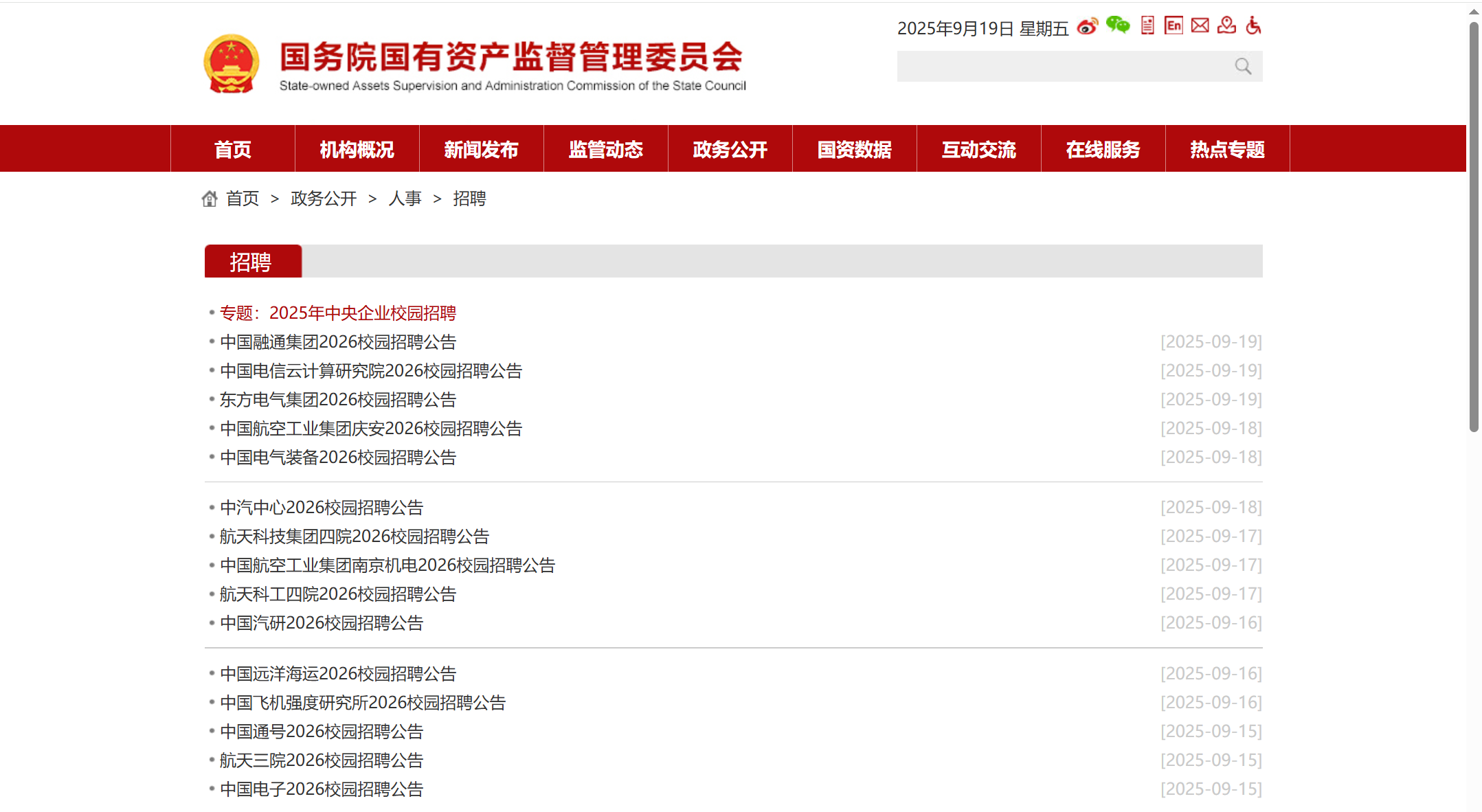Select the red 招聘 section tab
Screen dimensions: 1482x812
[x=253, y=261]
